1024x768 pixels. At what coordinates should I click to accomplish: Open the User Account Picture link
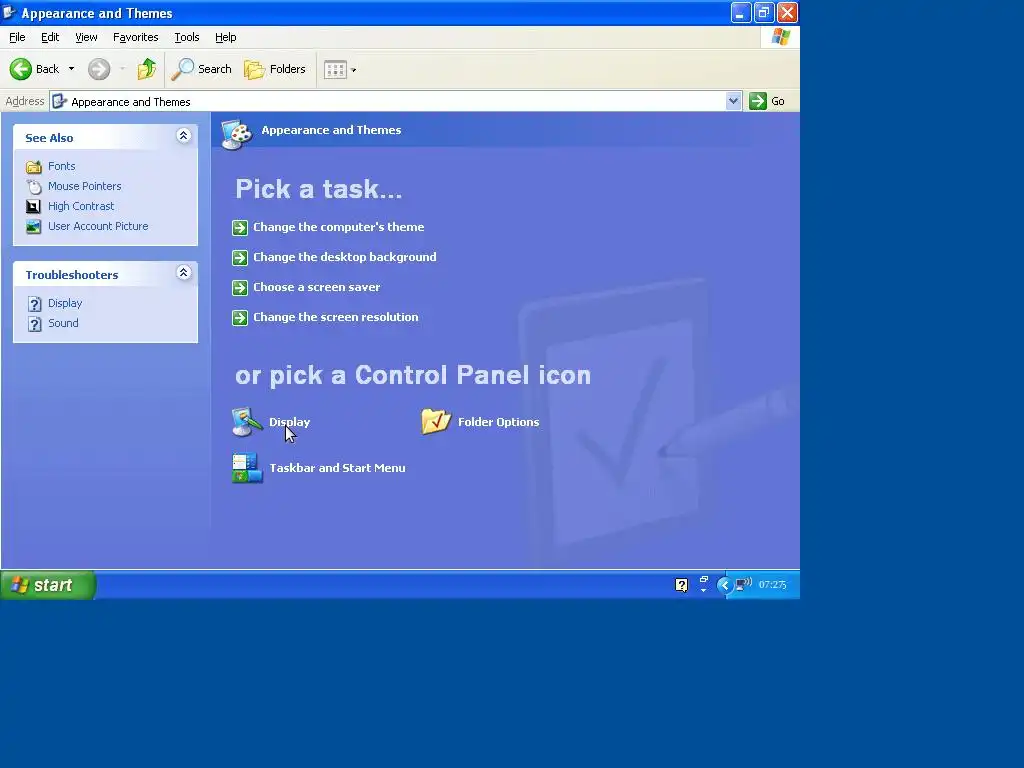[98, 226]
